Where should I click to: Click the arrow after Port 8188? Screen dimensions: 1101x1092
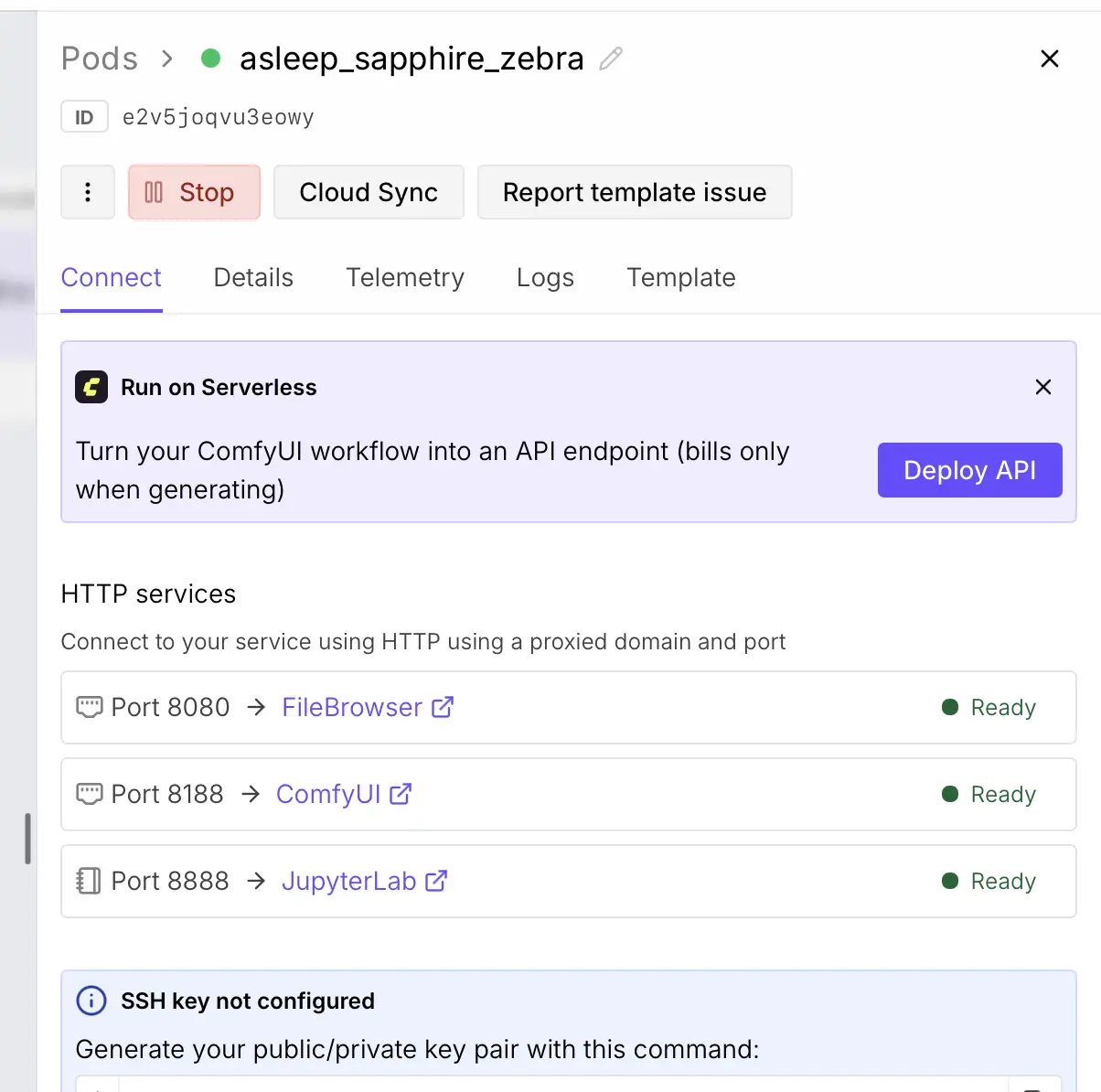coord(251,794)
